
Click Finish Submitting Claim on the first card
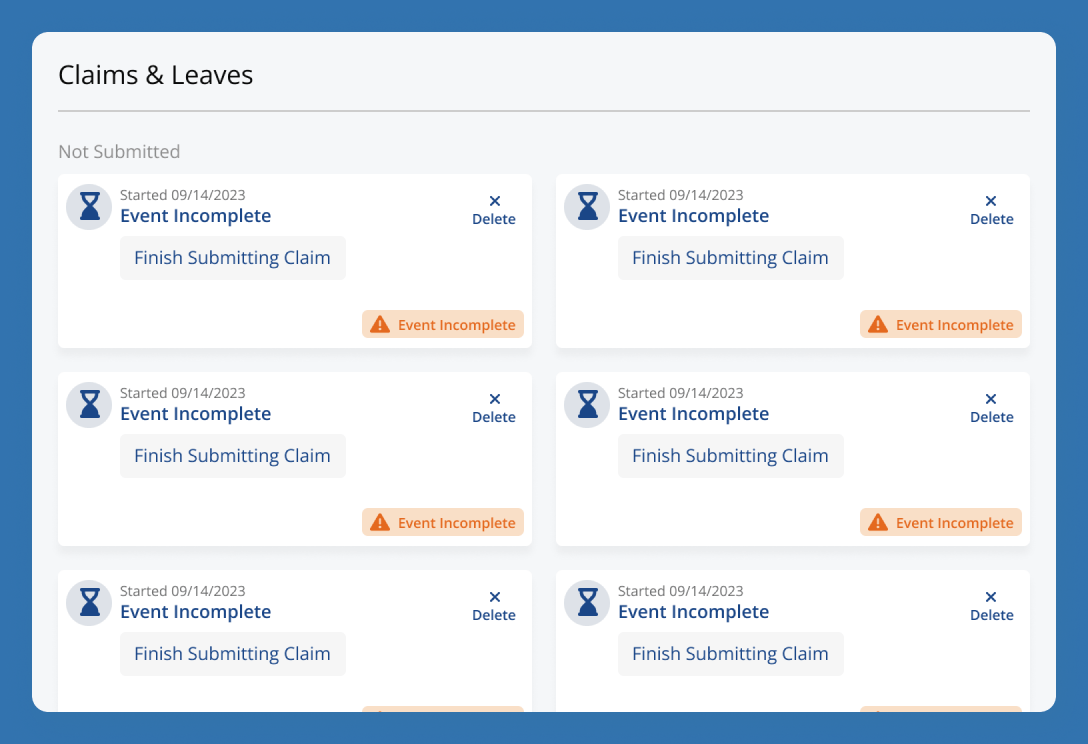pos(232,257)
